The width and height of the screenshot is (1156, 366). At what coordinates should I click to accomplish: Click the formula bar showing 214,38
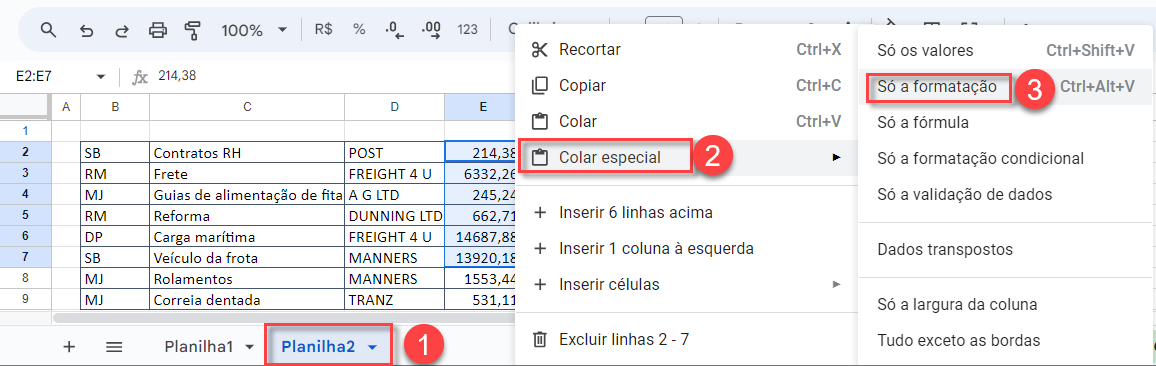(177, 75)
